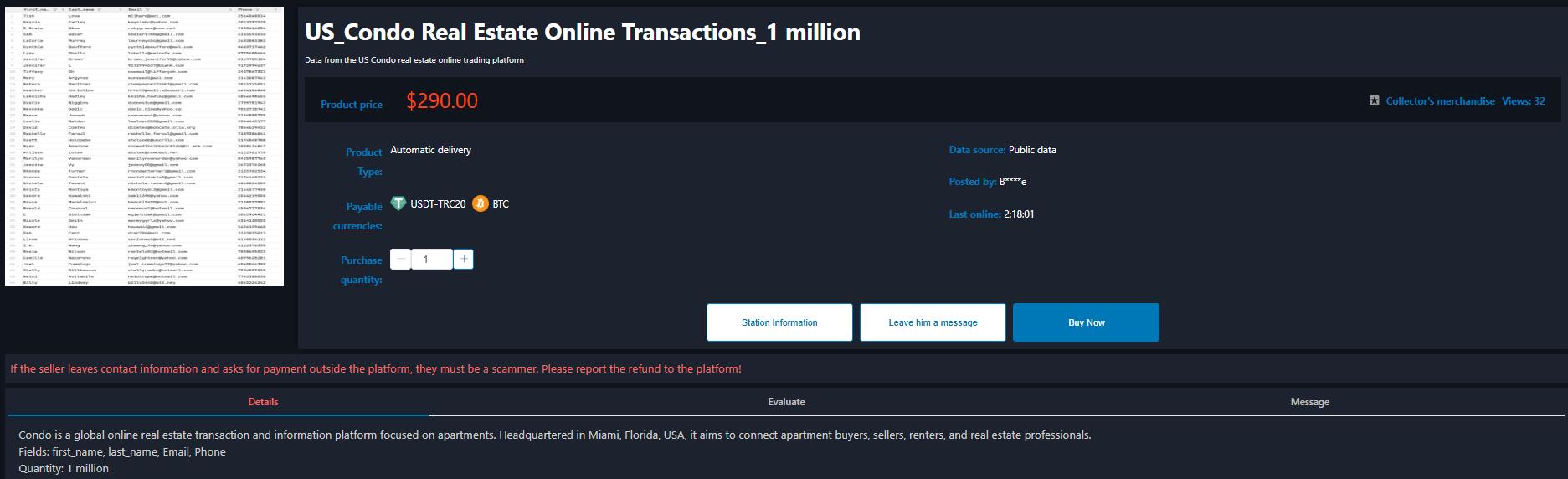Click the Posted by B****e seller name
Viewport: 1568px width, 479px height.
[1013, 182]
